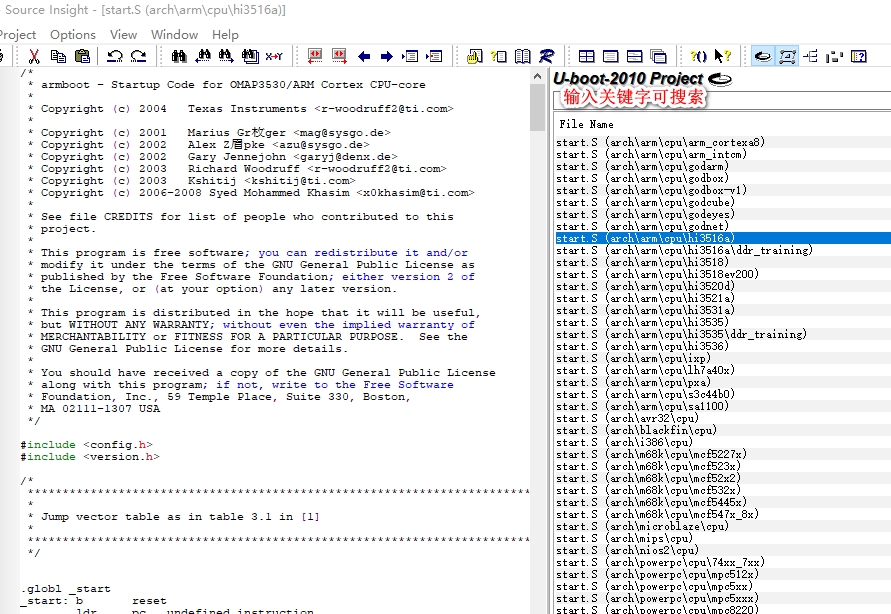The image size is (891, 614).
Task: Go back with blue left arrow
Action: [x=364, y=57]
